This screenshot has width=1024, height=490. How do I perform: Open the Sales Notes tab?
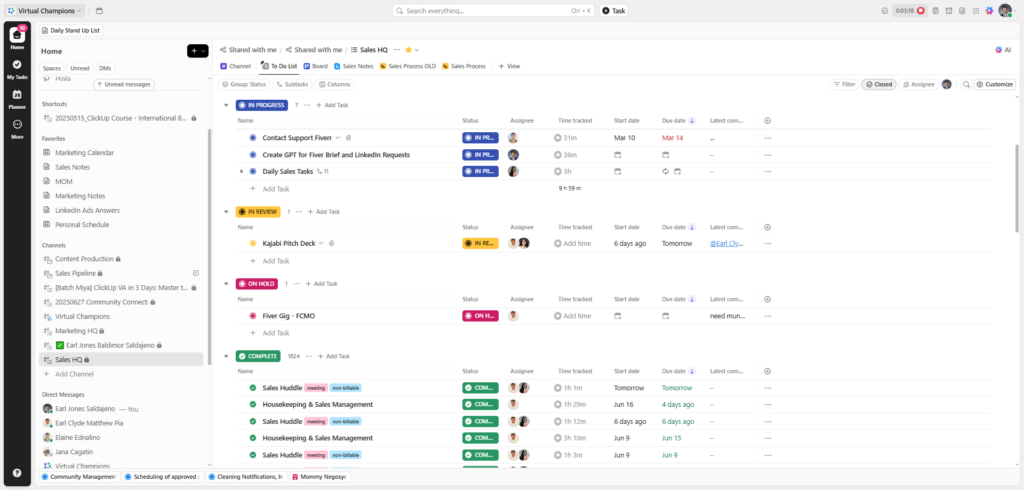click(x=353, y=66)
